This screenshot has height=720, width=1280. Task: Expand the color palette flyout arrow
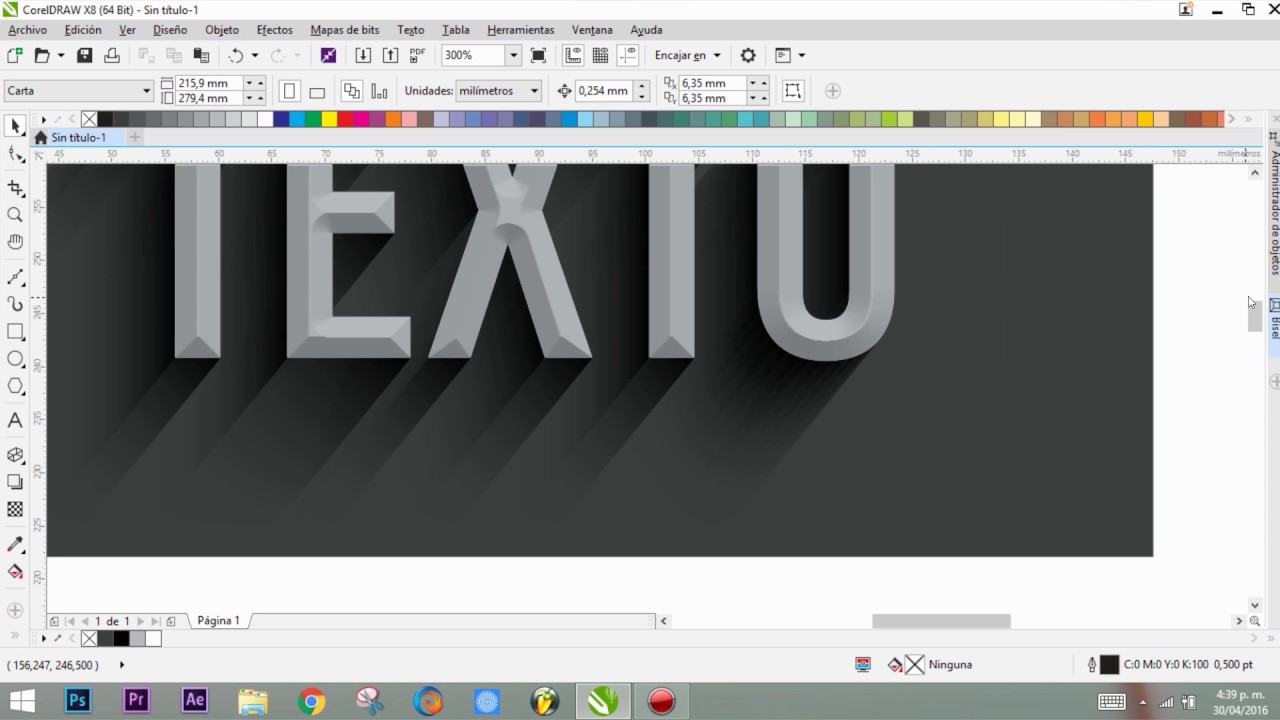tap(43, 119)
